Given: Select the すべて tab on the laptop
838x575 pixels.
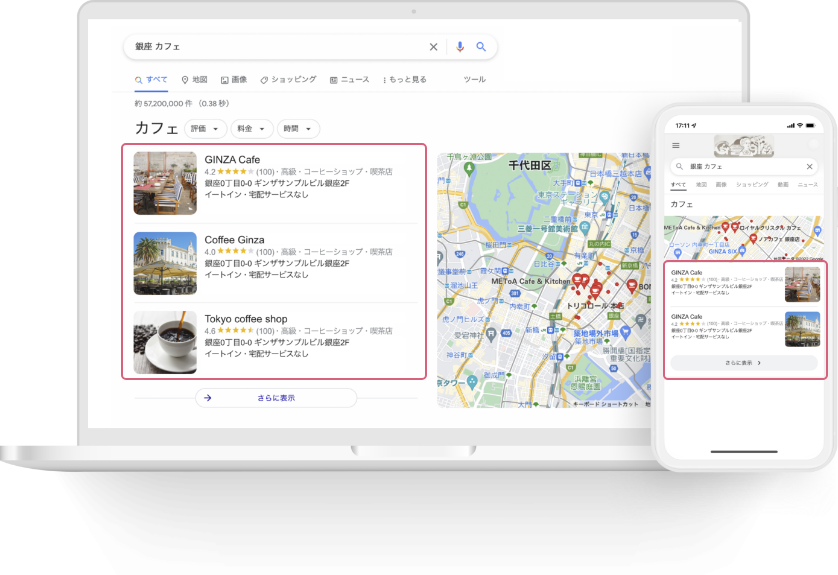Looking at the screenshot, I should (151, 80).
